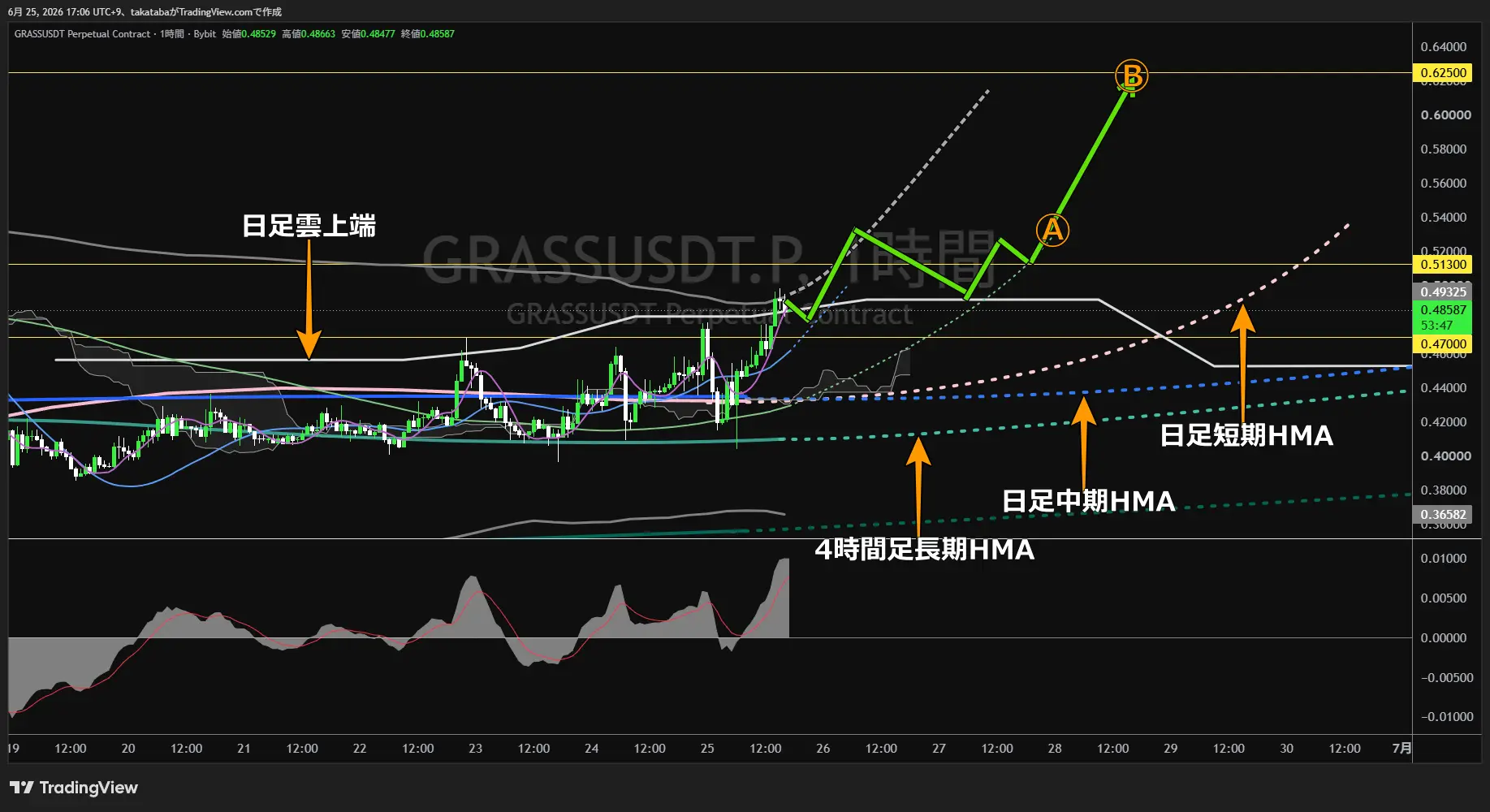Click the 始値0.48529 open value
Viewport: 1490px width, 812px height.
click(x=249, y=34)
